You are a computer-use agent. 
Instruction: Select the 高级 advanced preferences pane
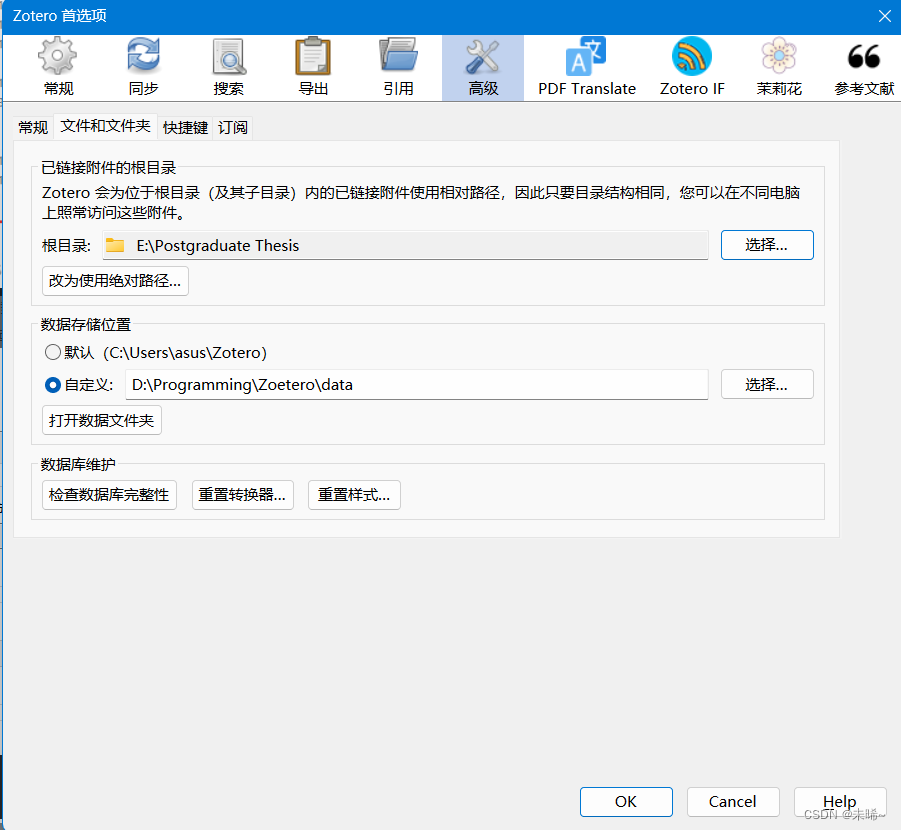[x=483, y=68]
